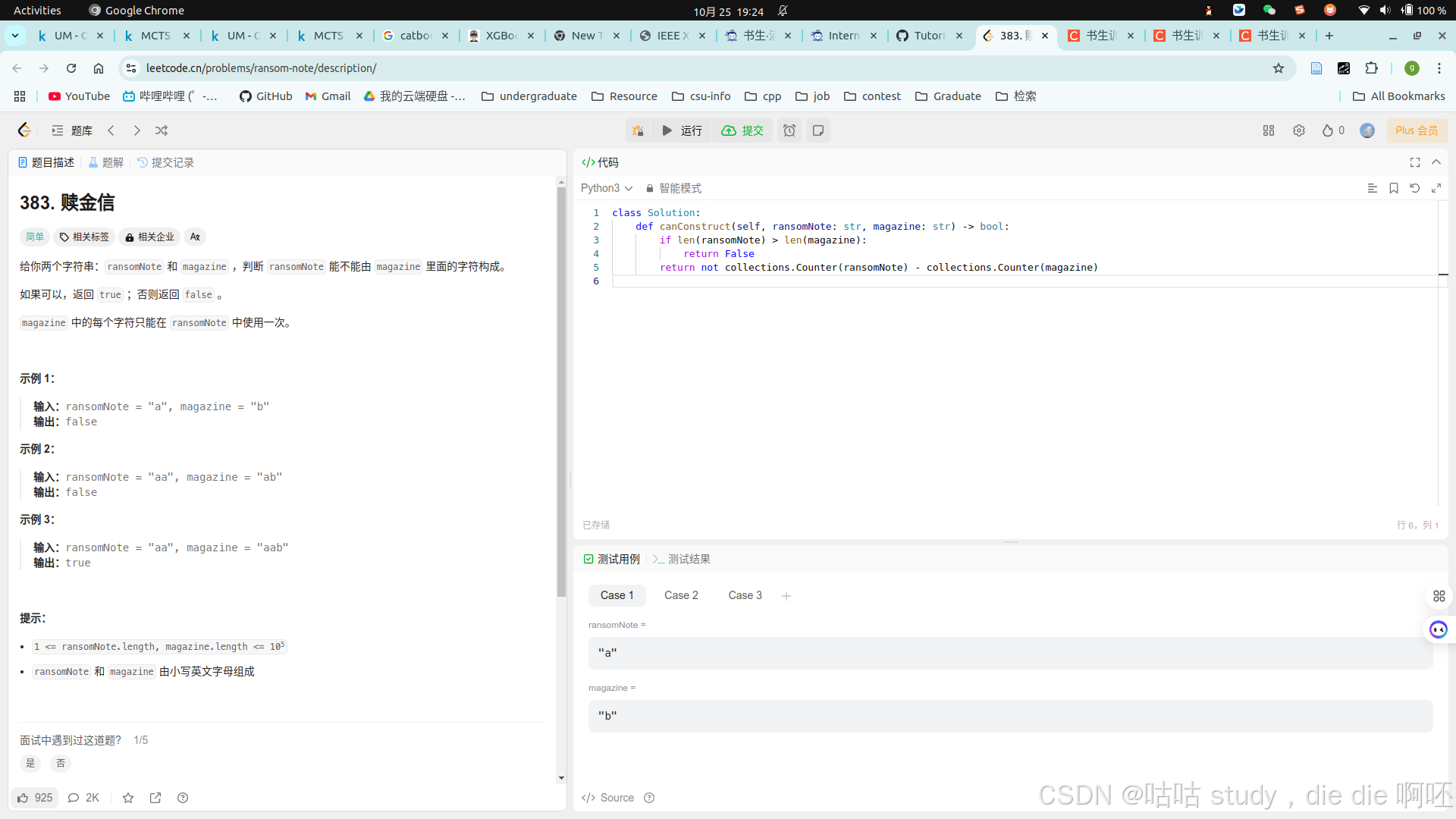
Task: Shuffle to a random problem
Action: (162, 130)
